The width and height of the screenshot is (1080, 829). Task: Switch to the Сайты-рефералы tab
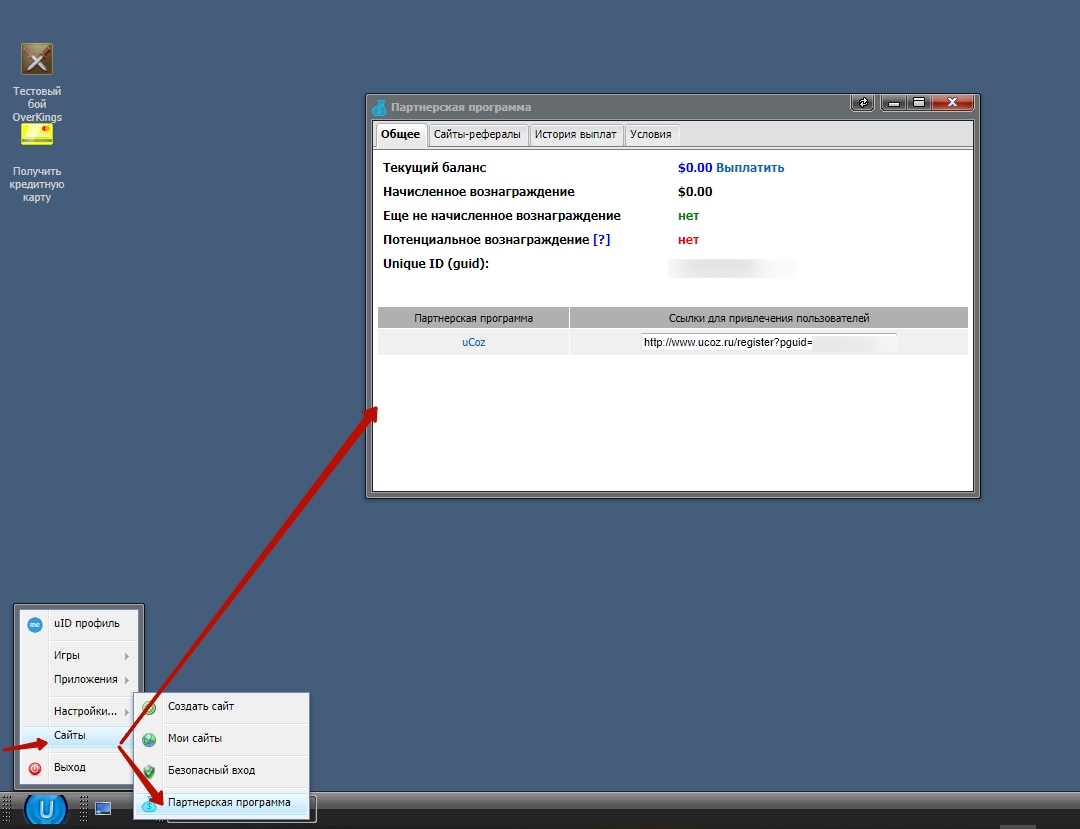tap(477, 135)
